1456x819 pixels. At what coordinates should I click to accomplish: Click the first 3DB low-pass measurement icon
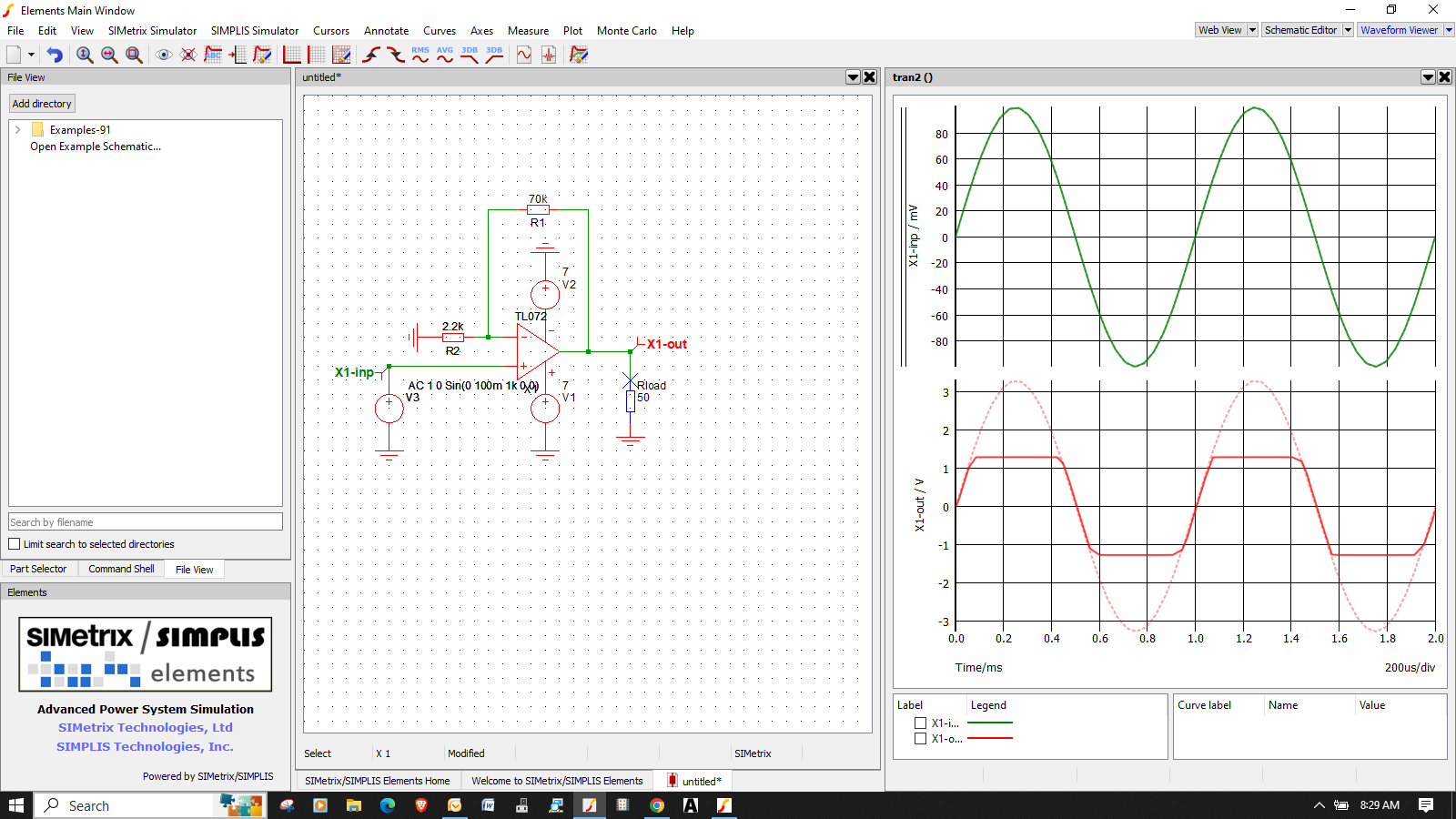tap(470, 55)
